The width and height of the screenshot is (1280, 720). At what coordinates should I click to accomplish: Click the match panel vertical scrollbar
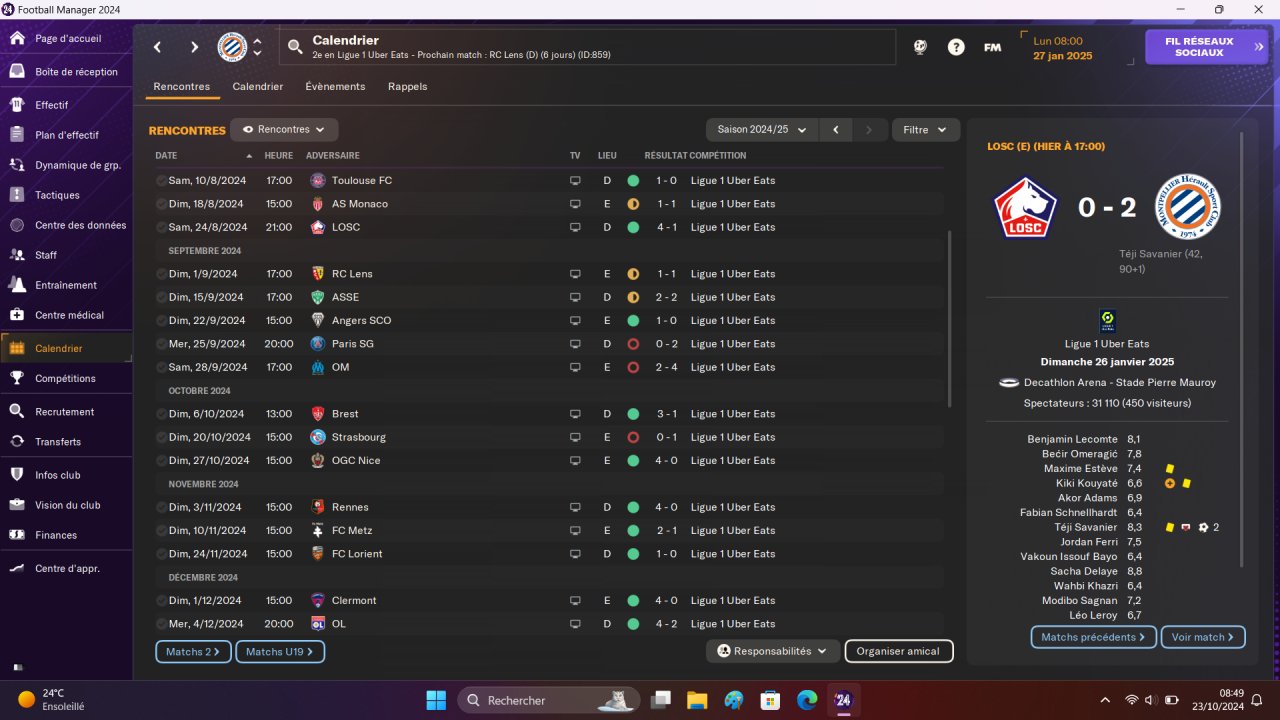(1243, 350)
